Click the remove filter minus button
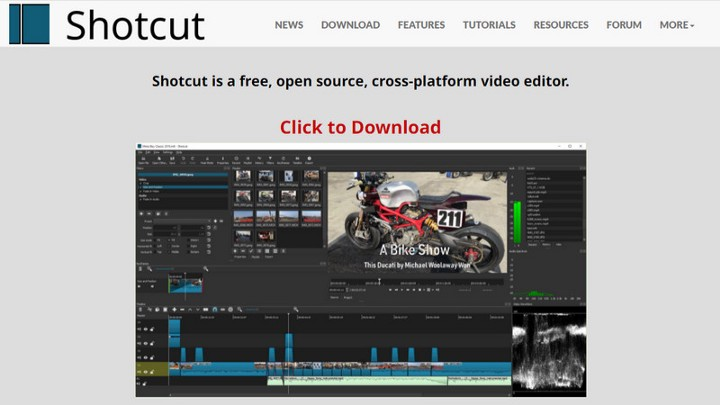Screen dimensions: 720x405 pos(149,214)
